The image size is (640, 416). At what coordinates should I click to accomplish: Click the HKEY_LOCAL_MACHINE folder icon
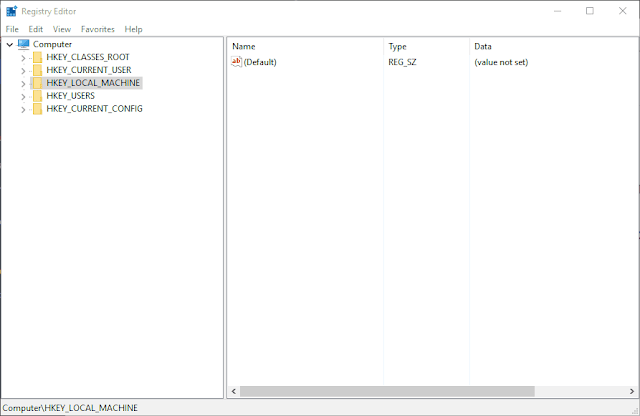pos(37,83)
